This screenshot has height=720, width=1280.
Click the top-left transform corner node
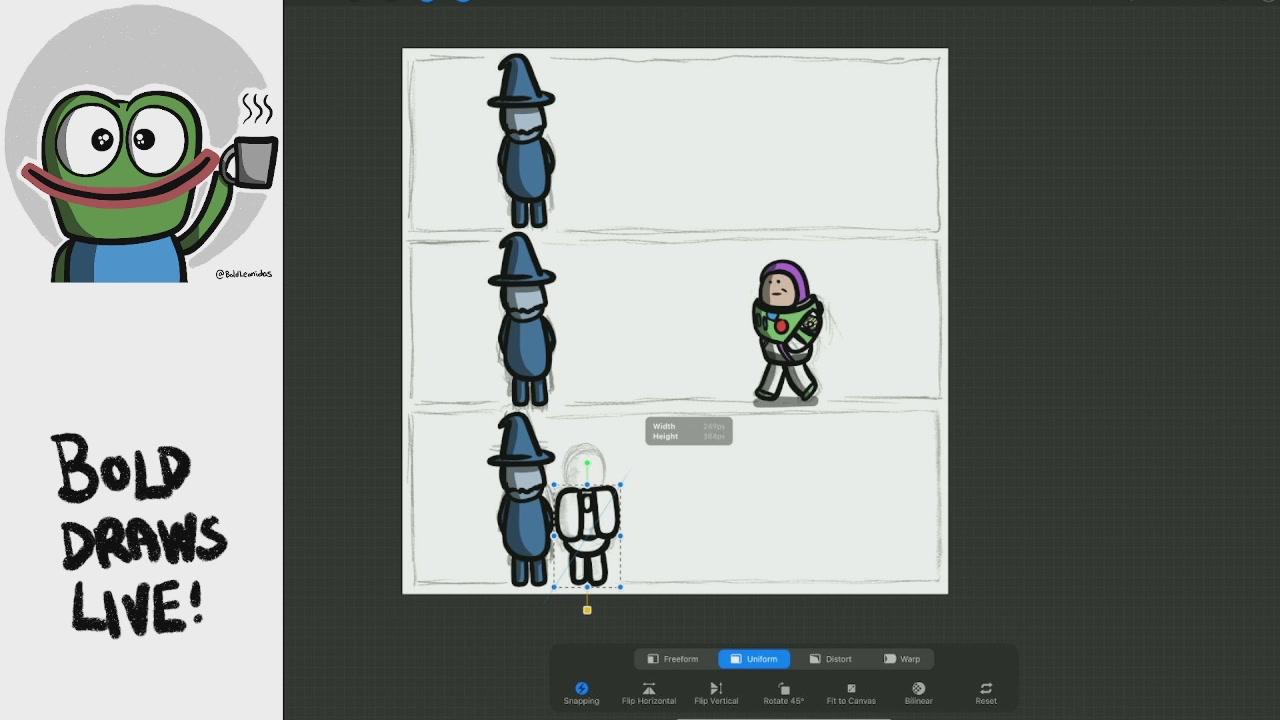(555, 485)
